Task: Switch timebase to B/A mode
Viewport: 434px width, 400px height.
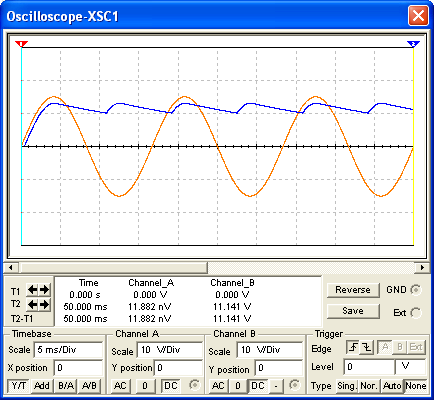Action: click(66, 386)
